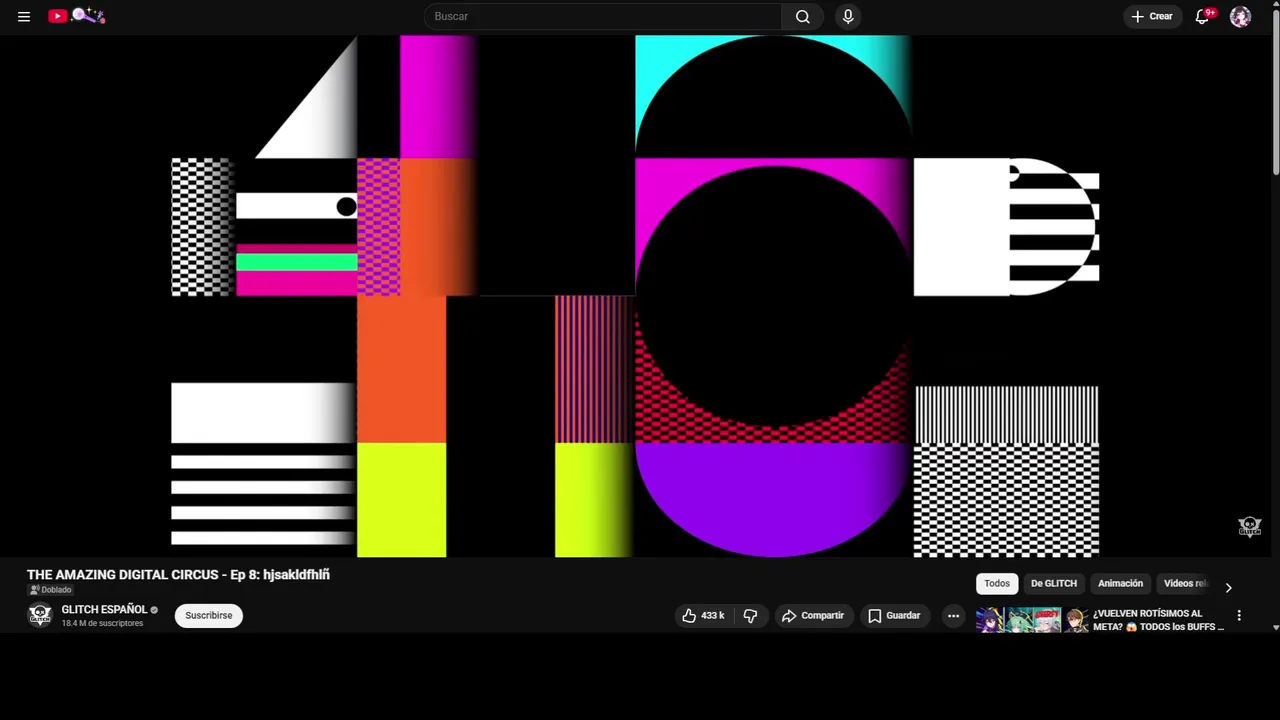
Task: Go to YouTube home via logo
Action: coord(76,16)
